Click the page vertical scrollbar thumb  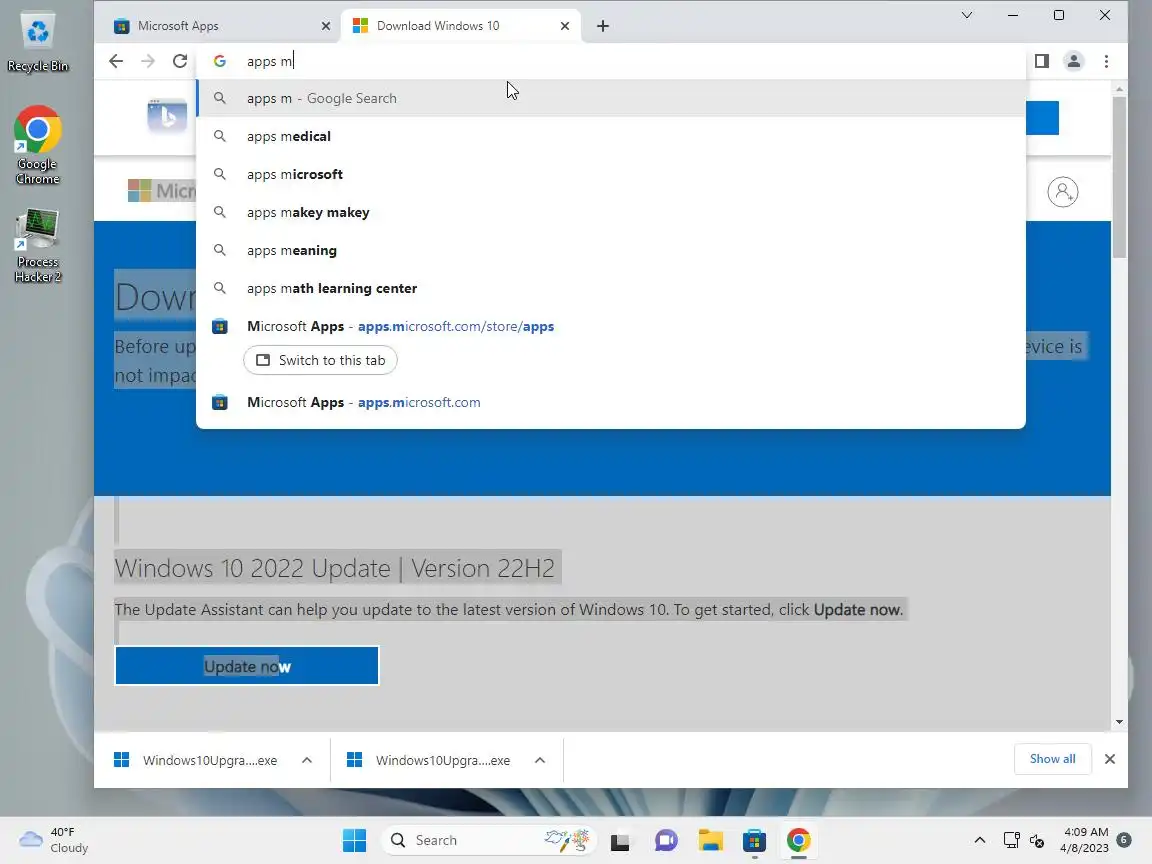click(x=1119, y=176)
